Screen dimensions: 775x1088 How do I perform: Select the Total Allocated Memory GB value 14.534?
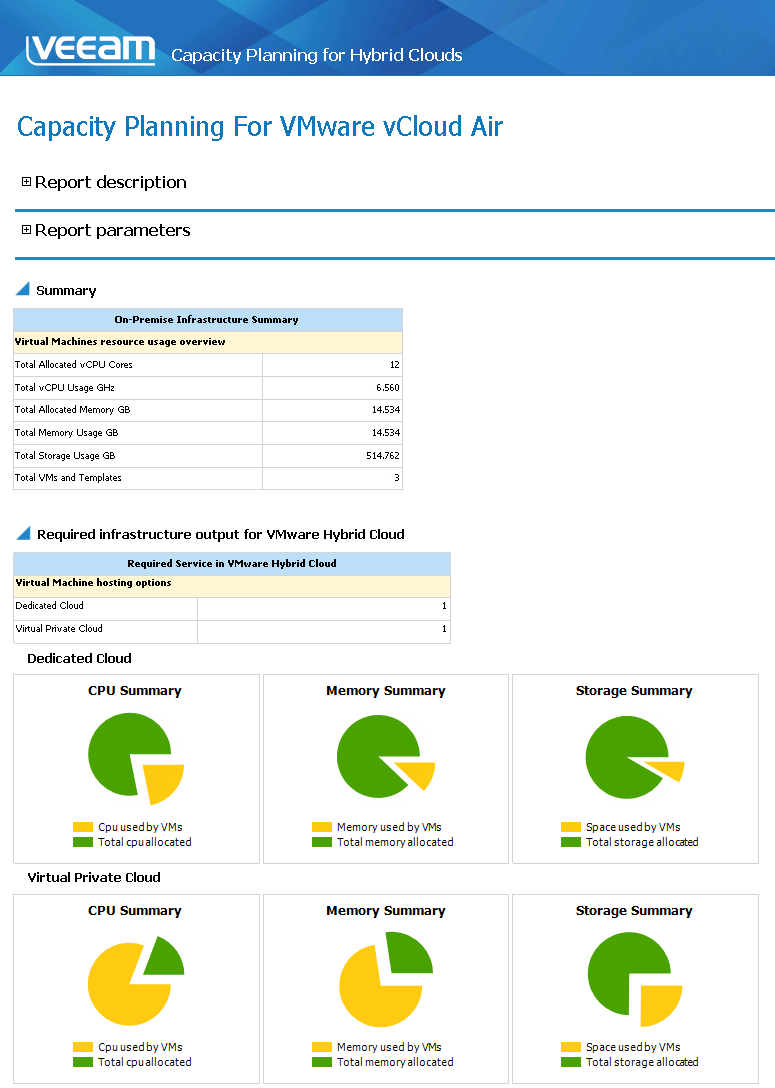(386, 410)
